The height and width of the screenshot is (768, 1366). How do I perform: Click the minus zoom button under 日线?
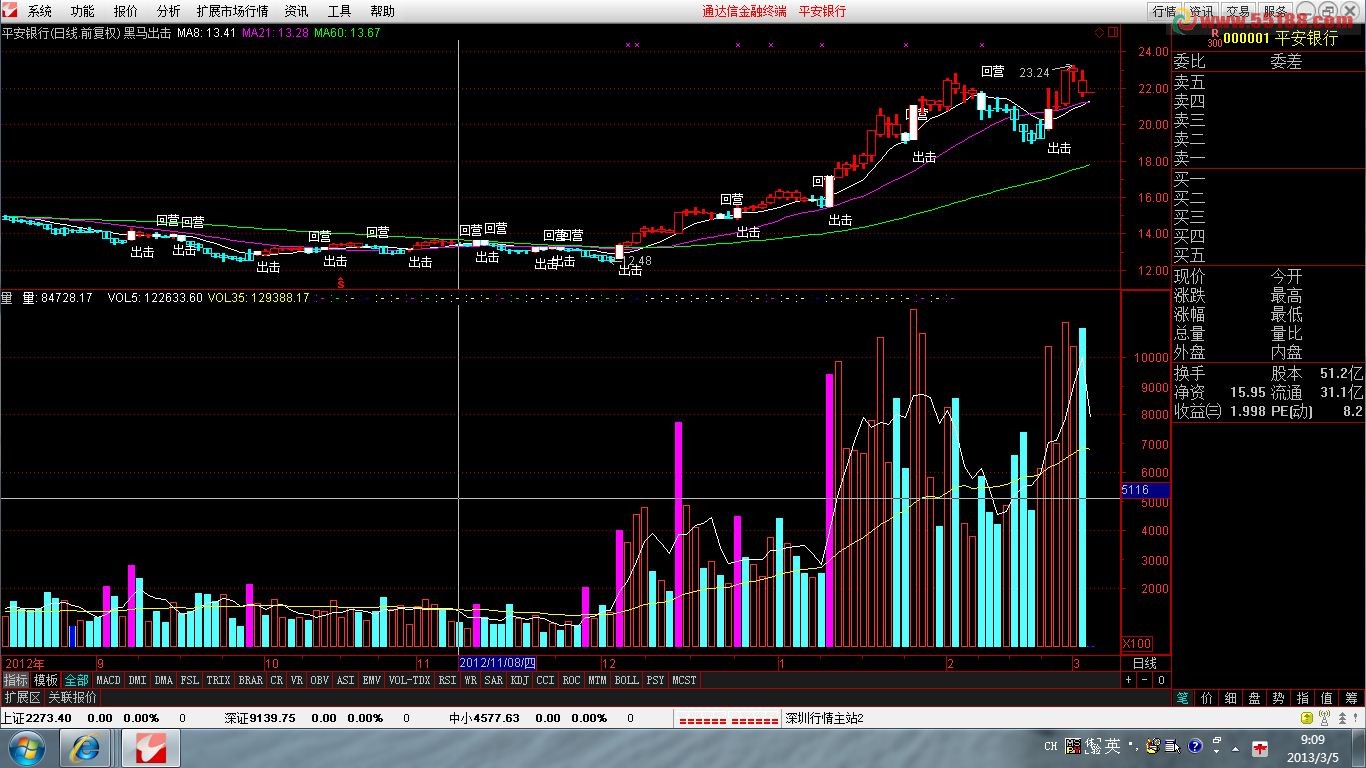1145,680
